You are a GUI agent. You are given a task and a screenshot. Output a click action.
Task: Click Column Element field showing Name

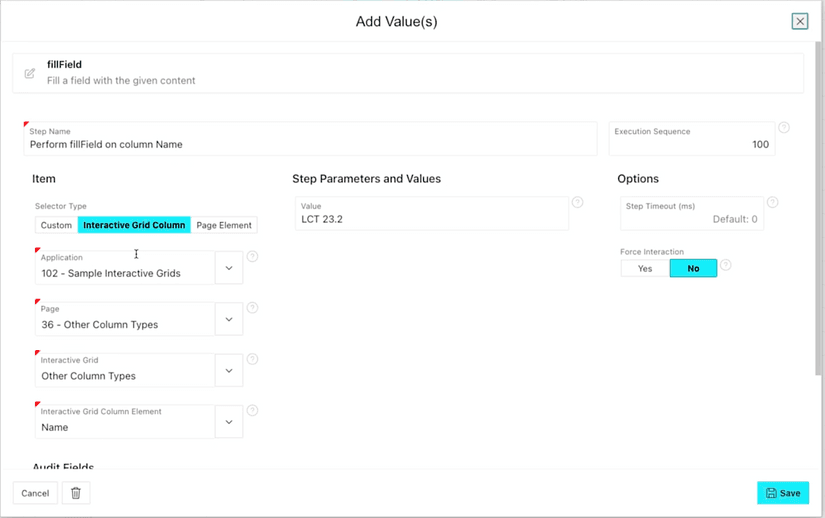click(x=125, y=422)
